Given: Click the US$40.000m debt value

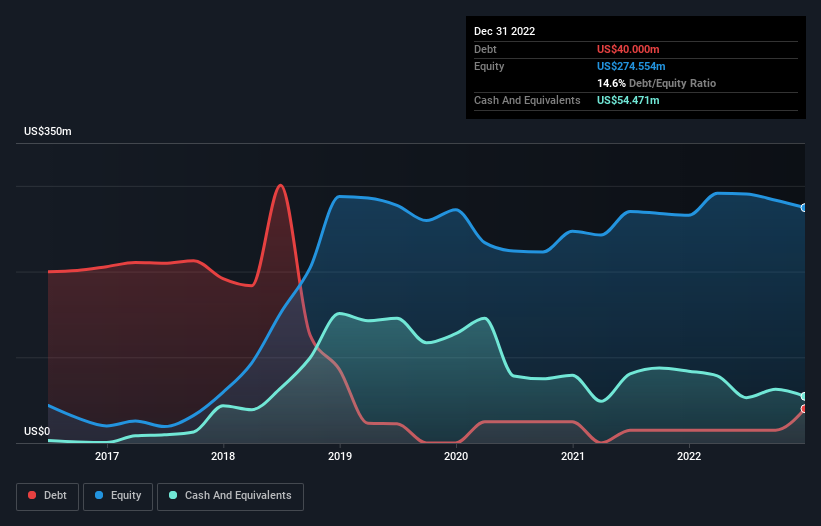Looking at the screenshot, I should (628, 49).
